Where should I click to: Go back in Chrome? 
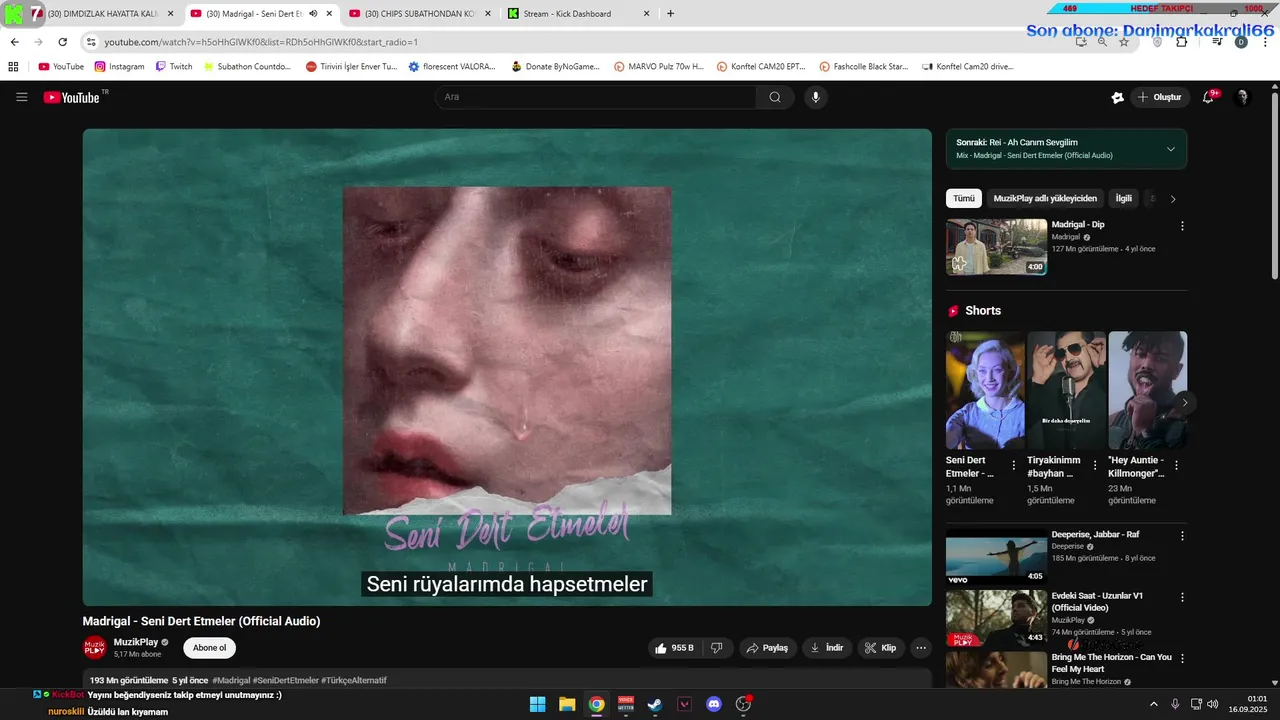[14, 42]
